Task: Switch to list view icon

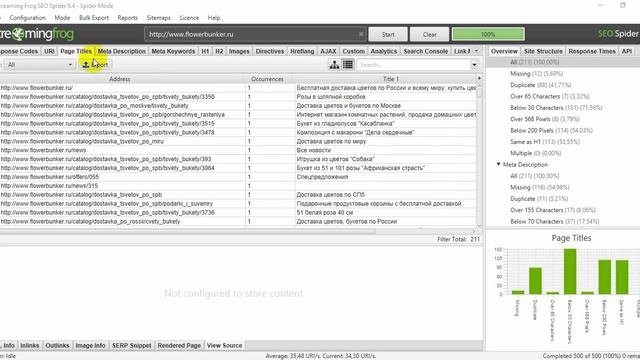Action: [348, 64]
